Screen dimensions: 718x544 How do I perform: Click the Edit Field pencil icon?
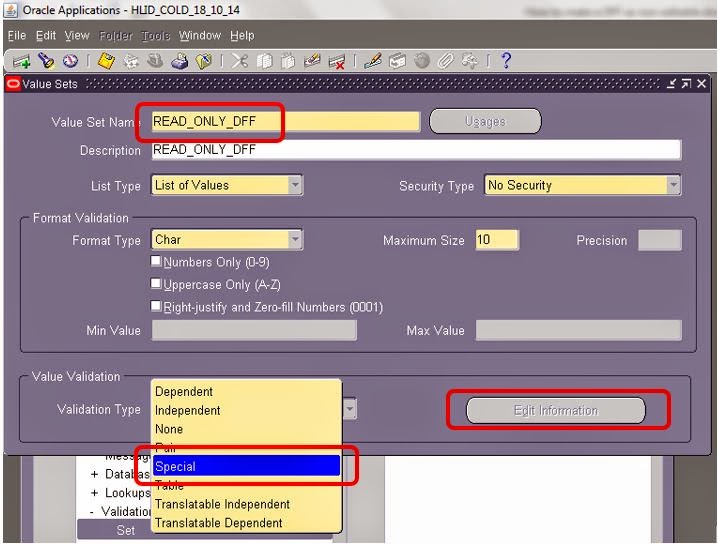click(373, 61)
